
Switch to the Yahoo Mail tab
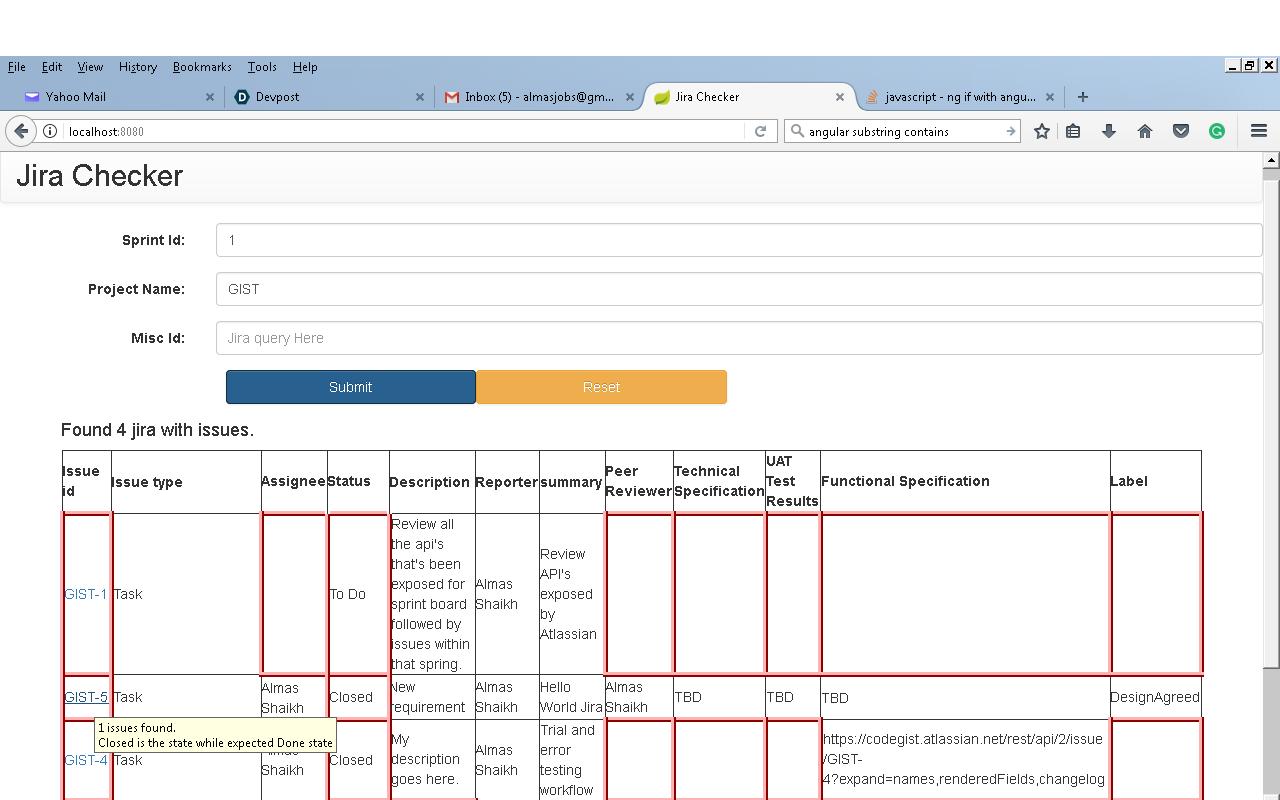tap(120, 97)
